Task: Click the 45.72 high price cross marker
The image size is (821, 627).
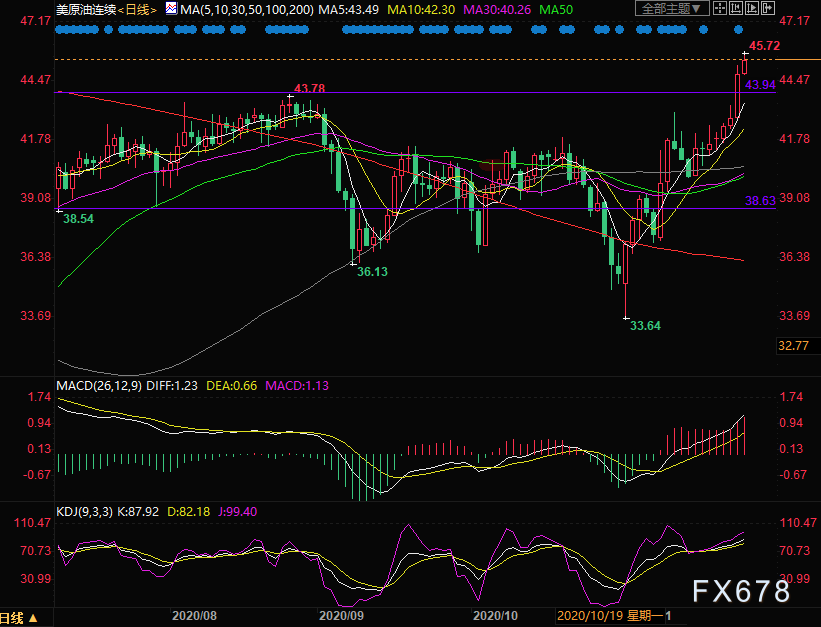Action: coord(744,52)
